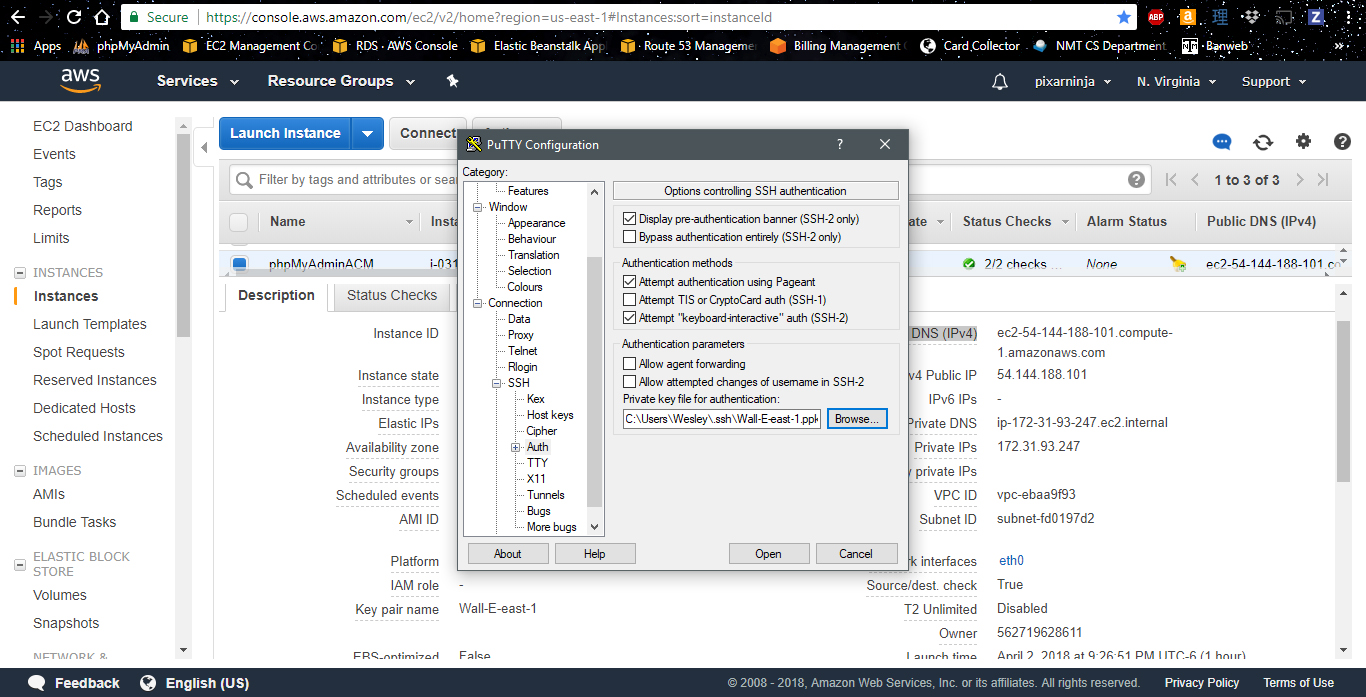Screen dimensions: 1366x697
Task: Click the private key file path field
Action: click(x=722, y=419)
